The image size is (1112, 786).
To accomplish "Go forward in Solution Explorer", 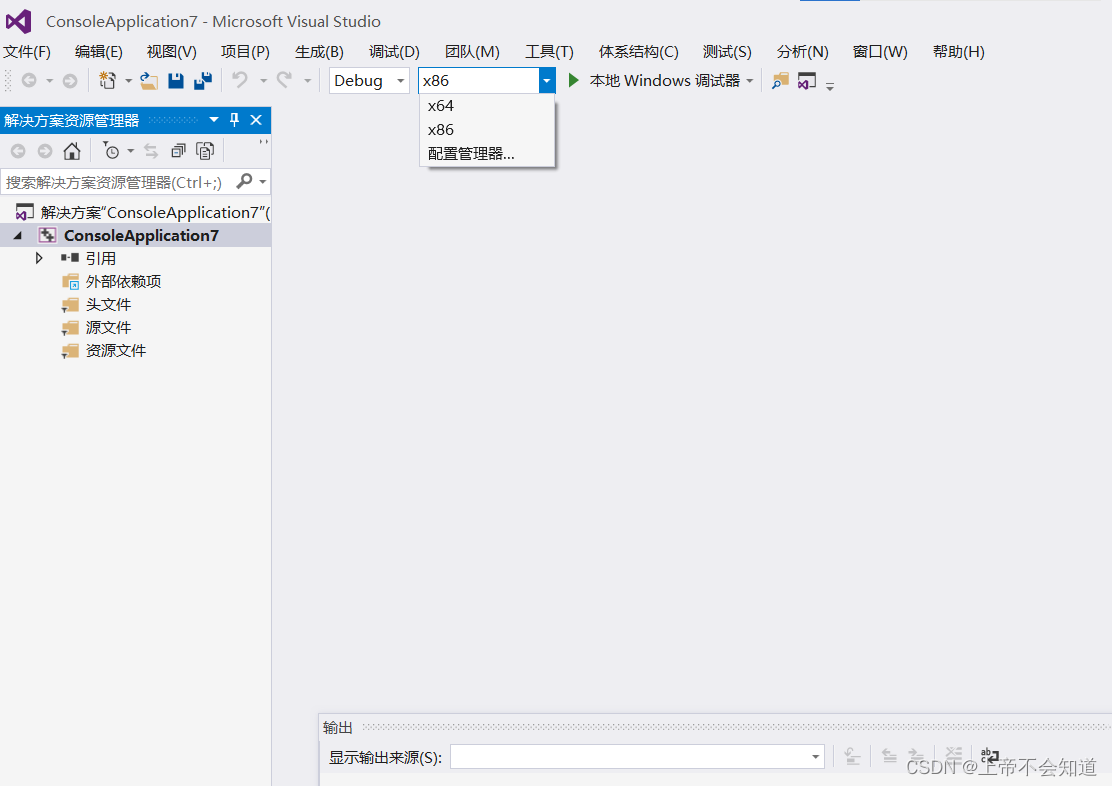I will [45, 151].
